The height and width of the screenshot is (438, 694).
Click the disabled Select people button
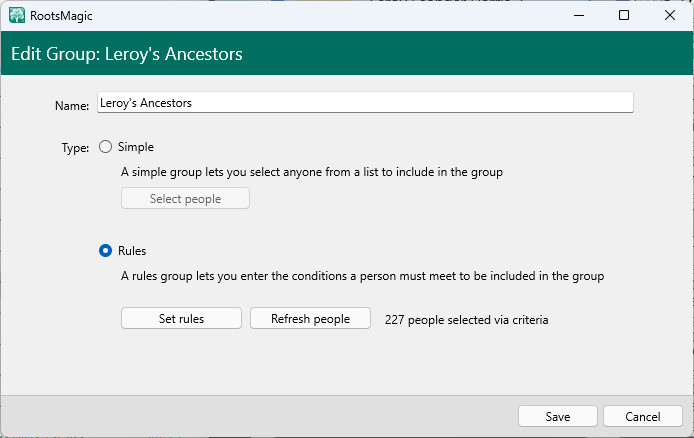(x=185, y=199)
